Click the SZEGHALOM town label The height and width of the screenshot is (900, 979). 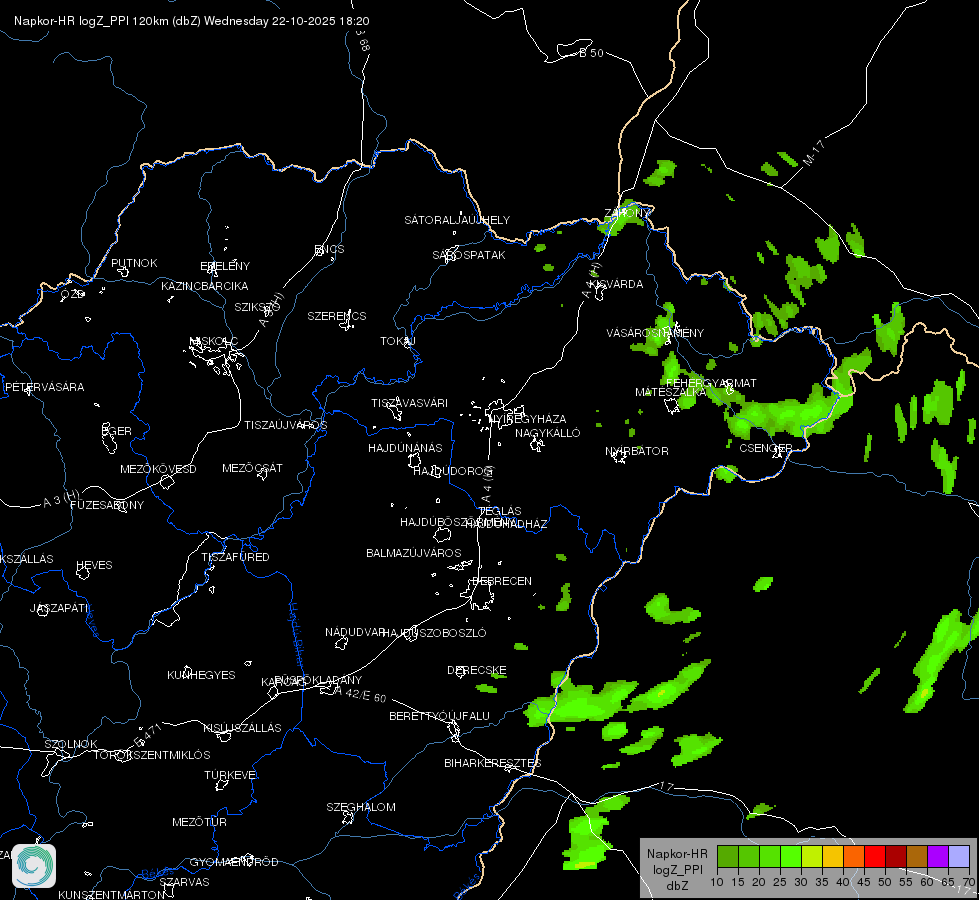pos(361,807)
